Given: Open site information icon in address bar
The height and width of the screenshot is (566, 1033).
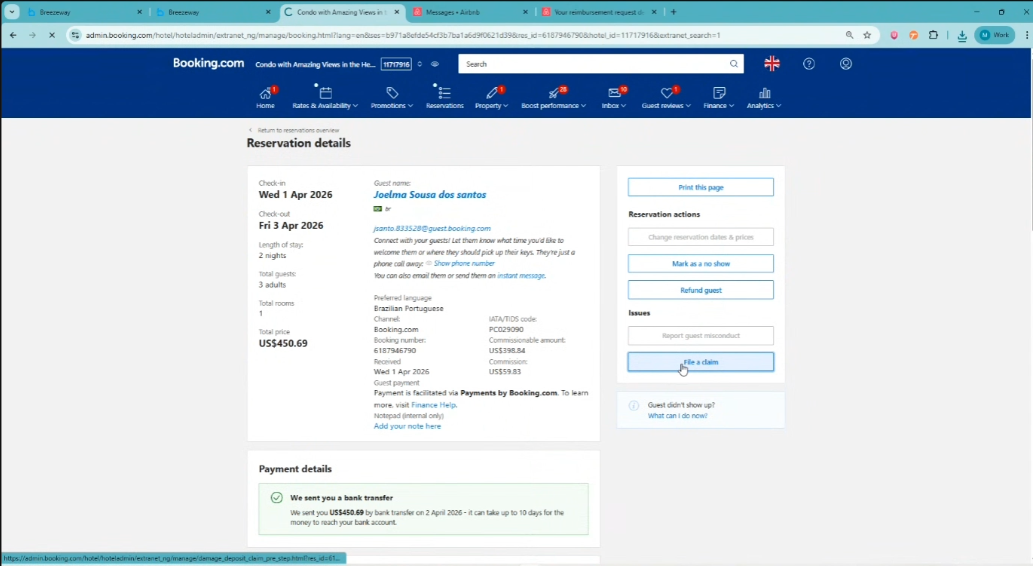Looking at the screenshot, I should point(75,35).
